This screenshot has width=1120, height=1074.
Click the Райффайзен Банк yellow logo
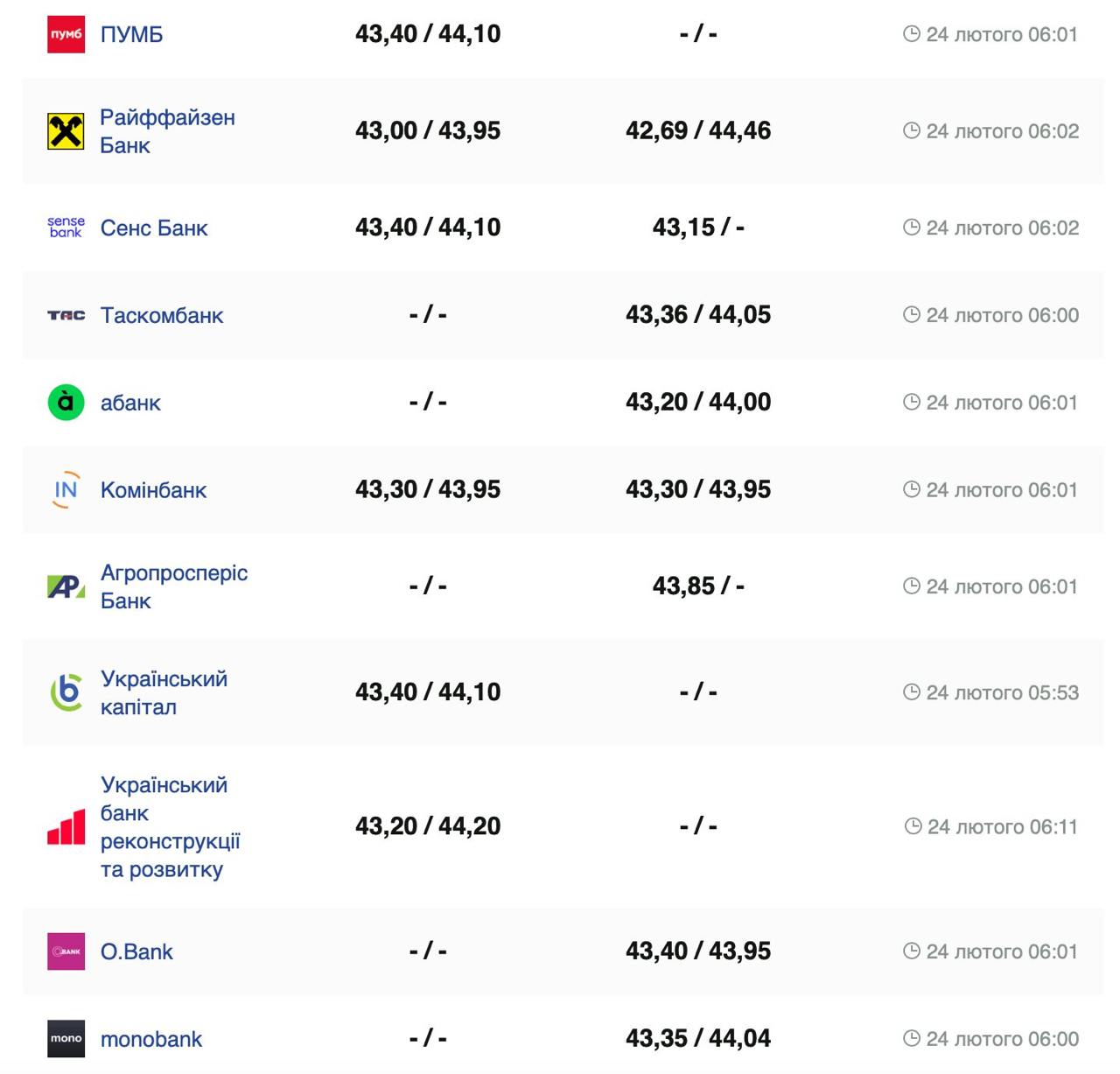coord(66,131)
